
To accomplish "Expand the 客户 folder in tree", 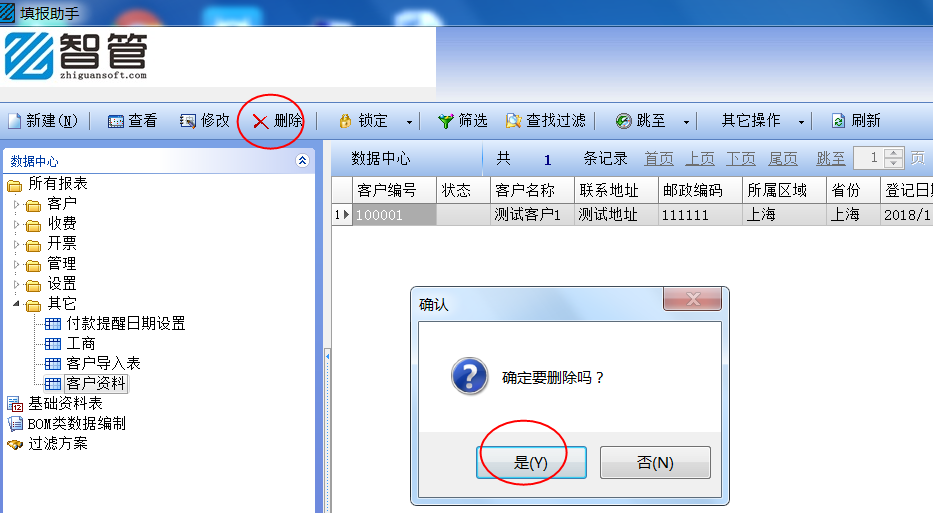I will pos(17,204).
